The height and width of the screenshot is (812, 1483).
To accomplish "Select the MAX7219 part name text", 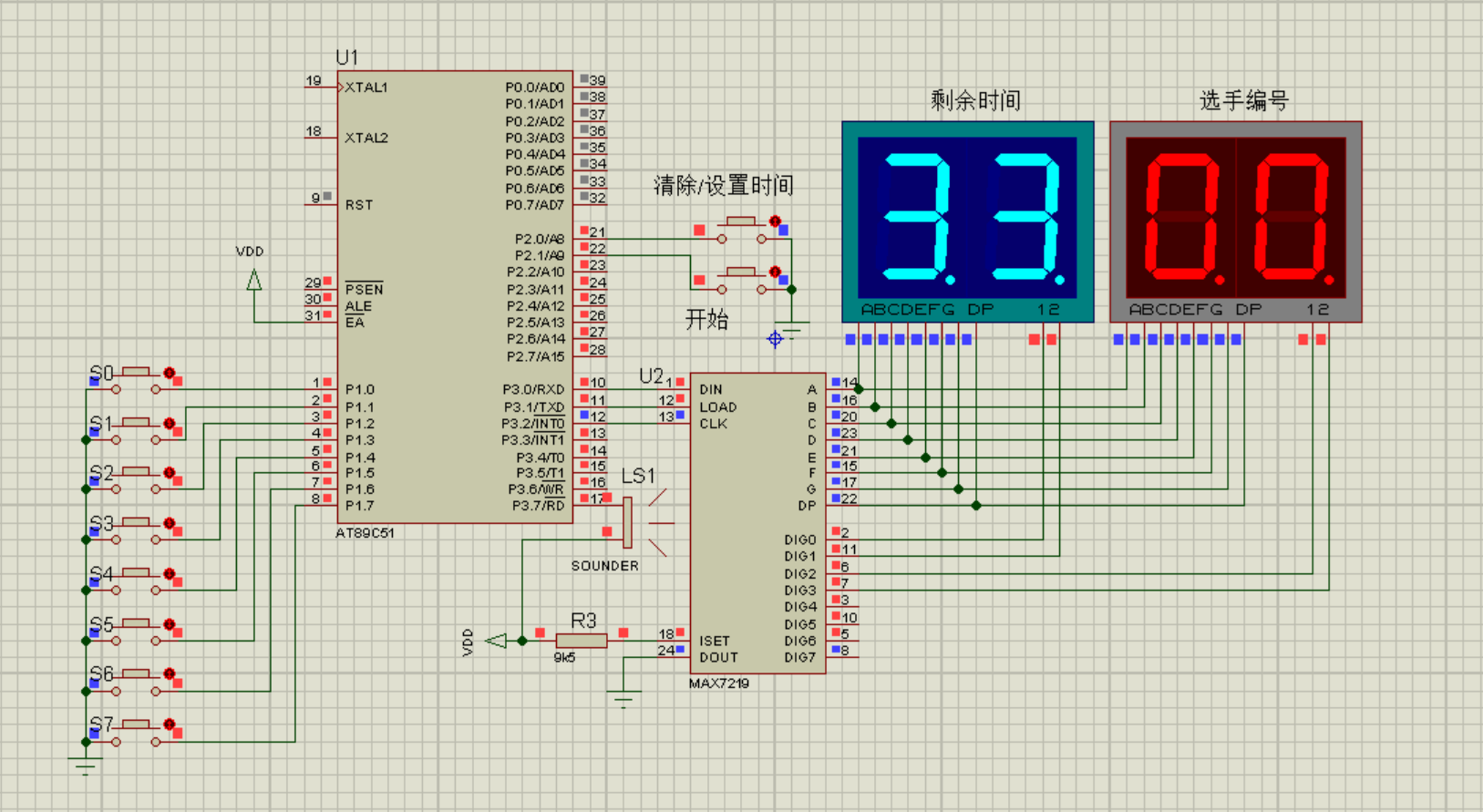I will point(719,684).
